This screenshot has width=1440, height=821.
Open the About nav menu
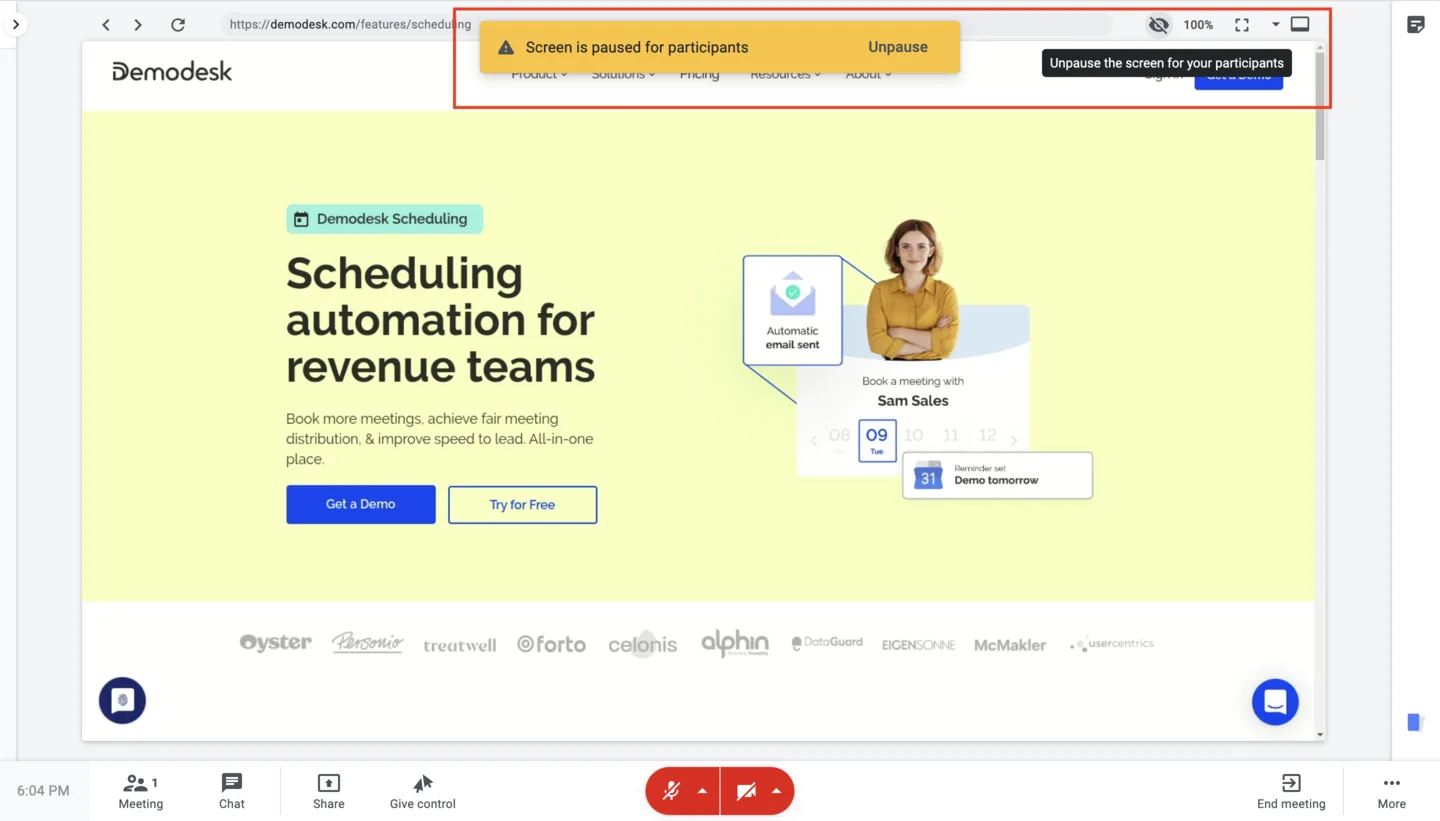[x=868, y=74]
